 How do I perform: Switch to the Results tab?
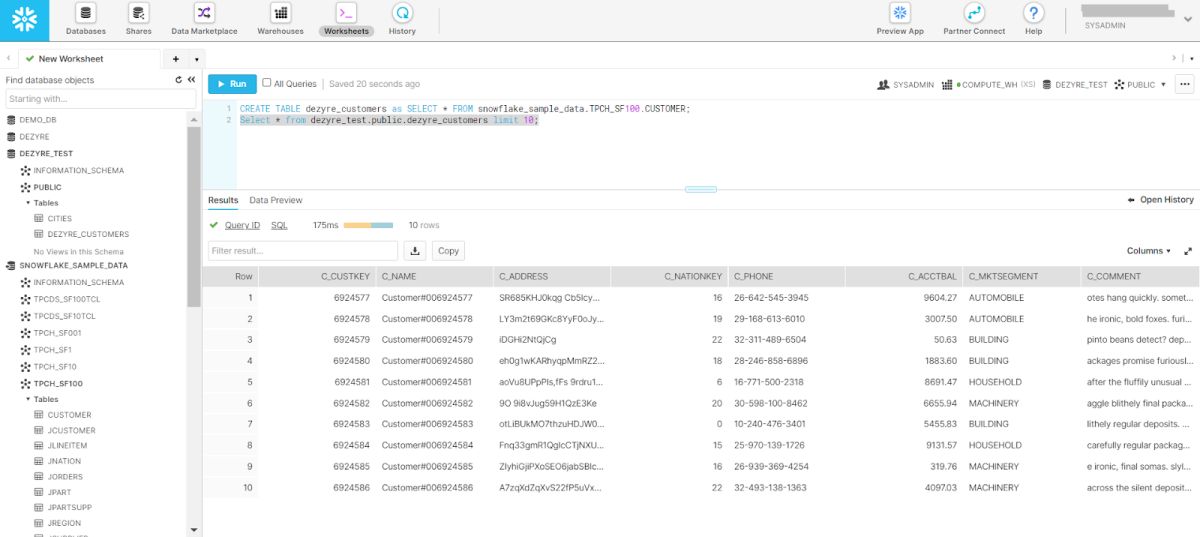tap(223, 200)
